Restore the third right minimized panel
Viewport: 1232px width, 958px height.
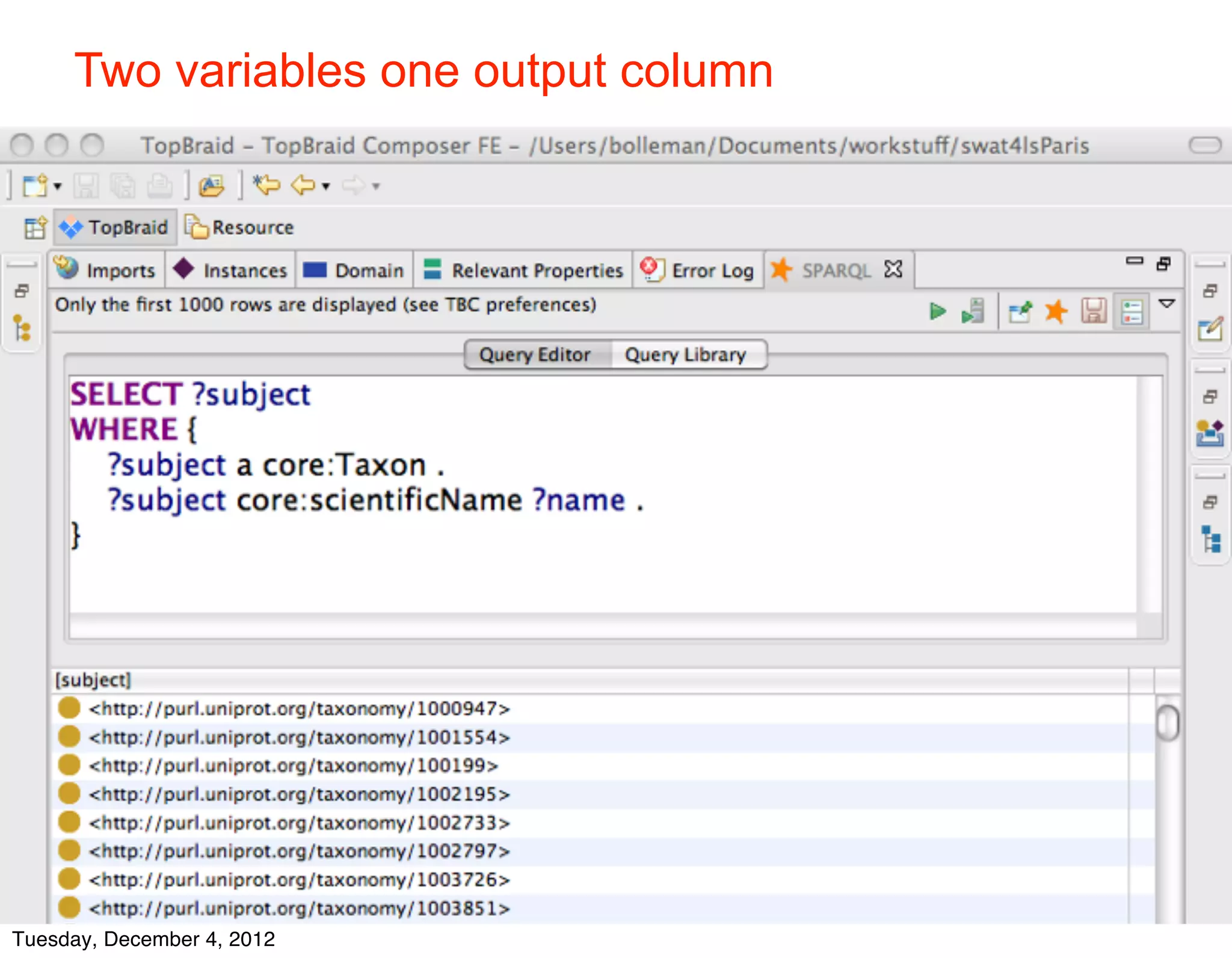pyautogui.click(x=1210, y=502)
